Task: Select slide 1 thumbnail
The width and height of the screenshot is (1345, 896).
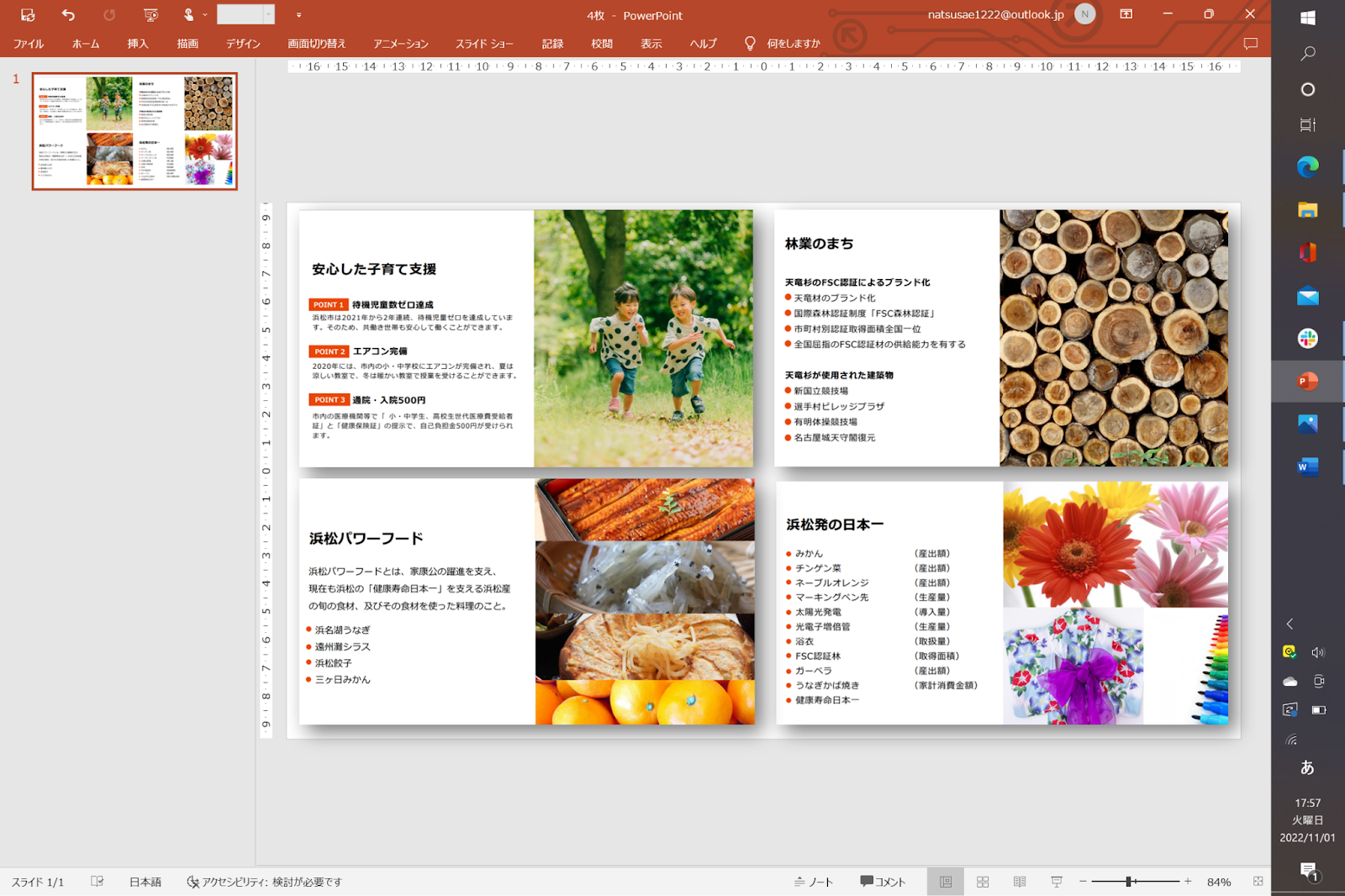Action: [x=134, y=131]
